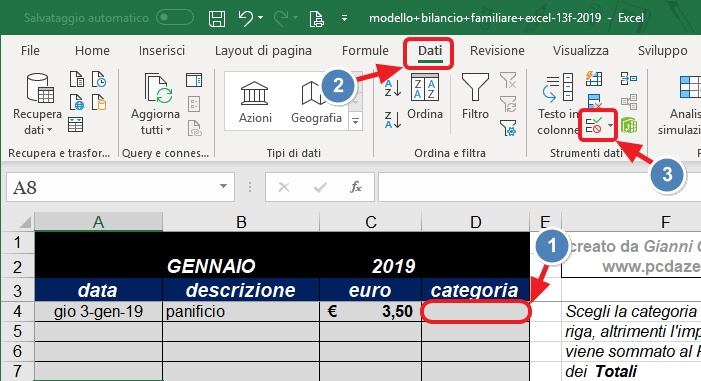Open the Recupera dati dropdown

[38, 104]
